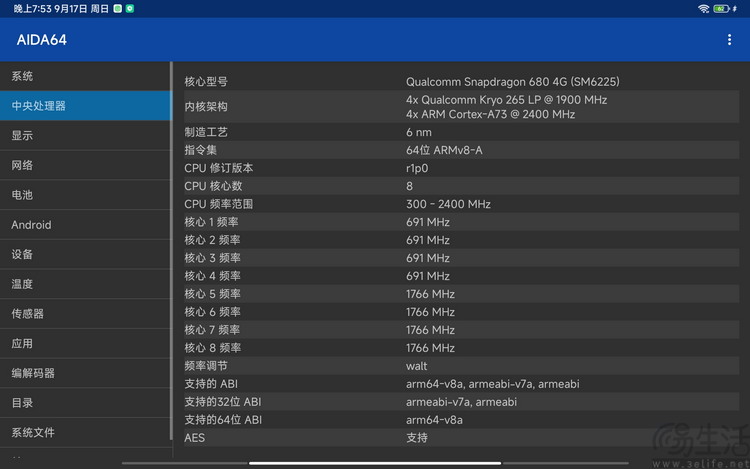Viewport: 750px width, 469px height.
Task: Select the 支持的 ABI label
Action: (x=211, y=384)
